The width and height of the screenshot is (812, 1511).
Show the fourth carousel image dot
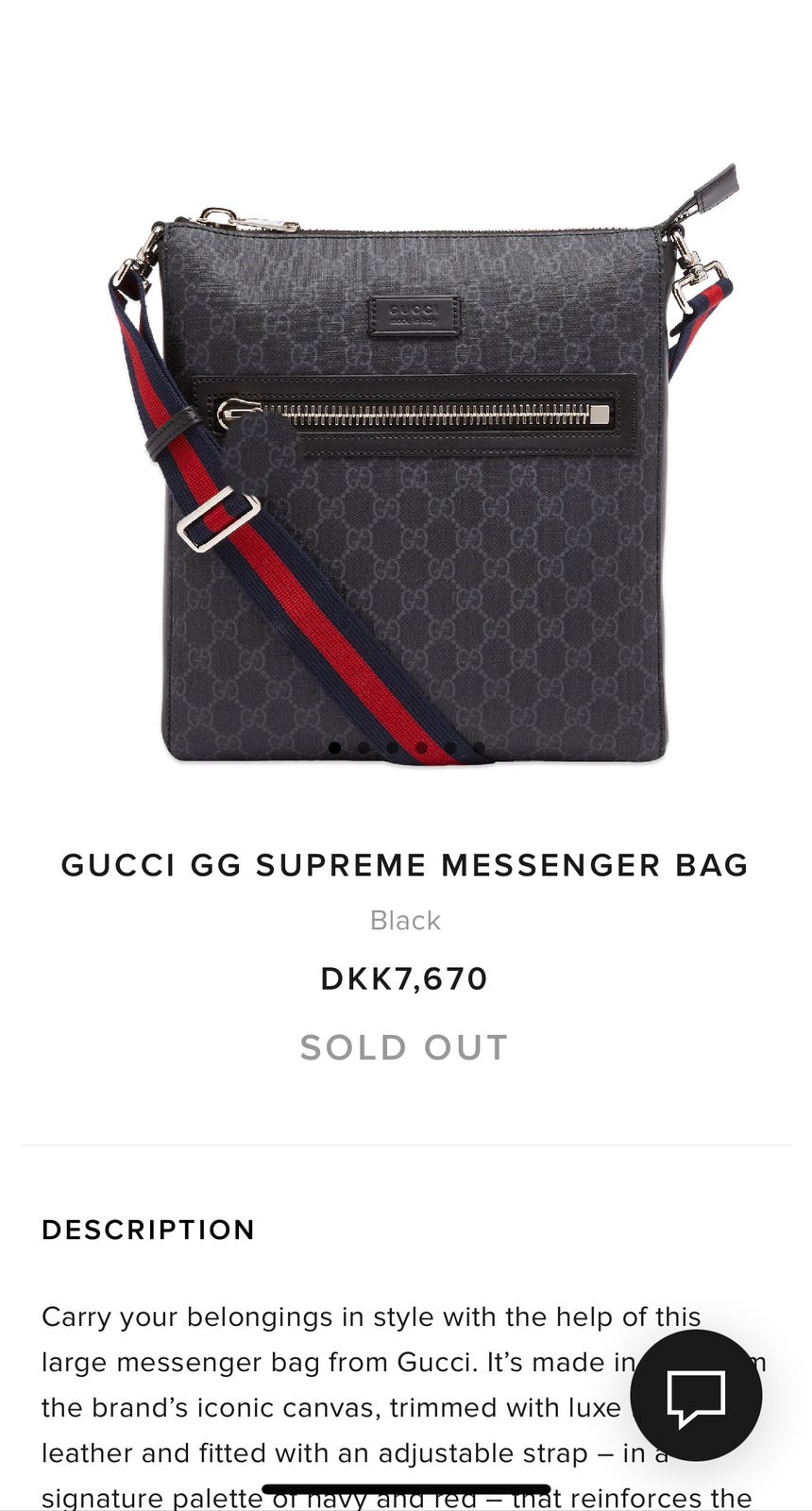pyautogui.click(x=421, y=748)
